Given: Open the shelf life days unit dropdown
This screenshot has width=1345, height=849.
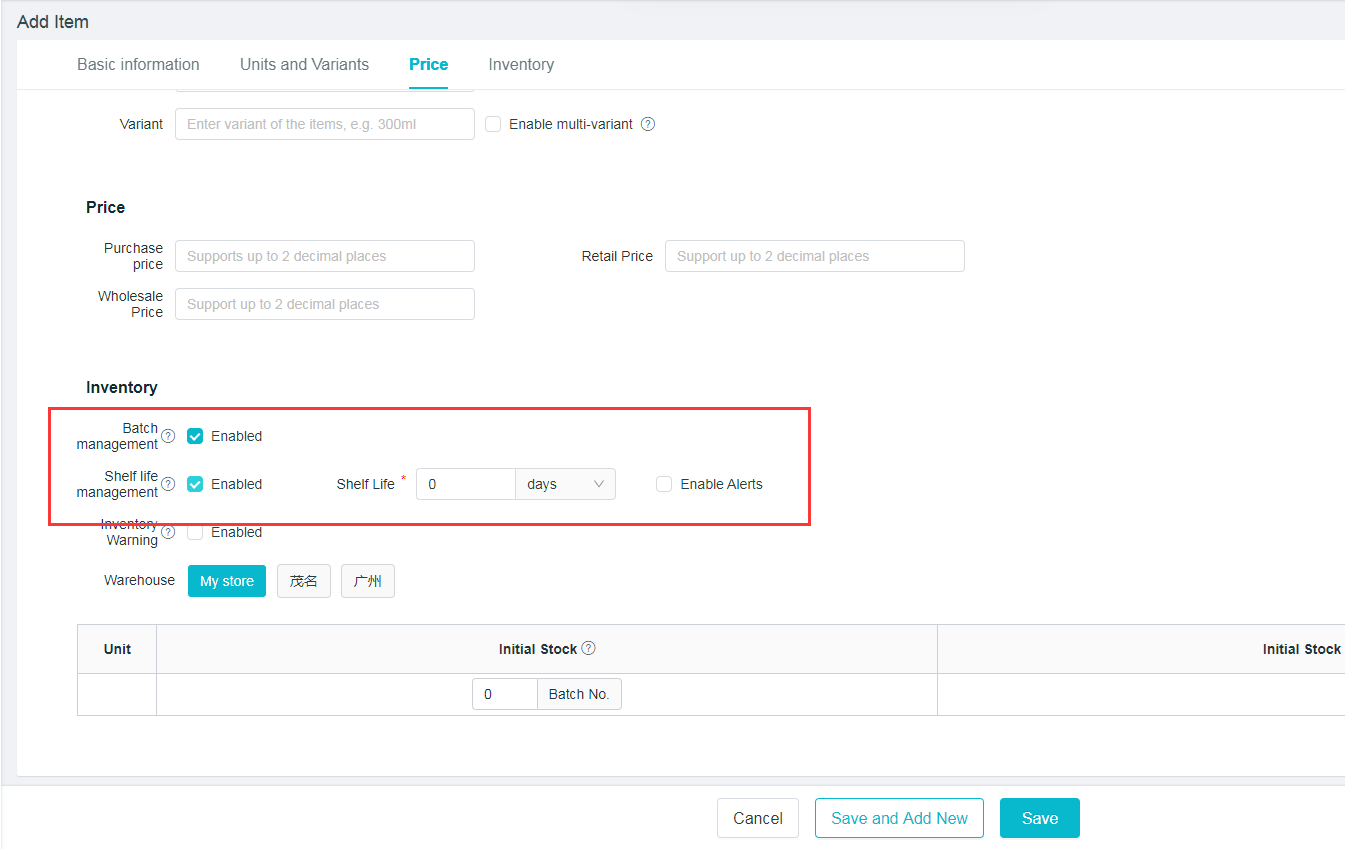Looking at the screenshot, I should [x=566, y=484].
